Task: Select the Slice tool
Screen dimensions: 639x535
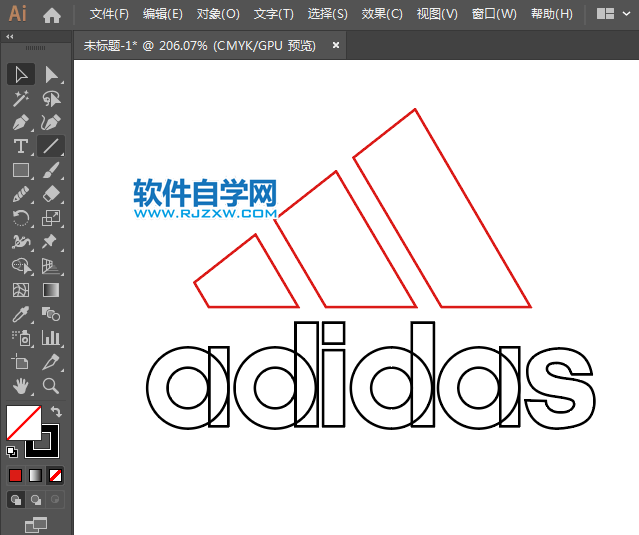Action: coord(51,362)
